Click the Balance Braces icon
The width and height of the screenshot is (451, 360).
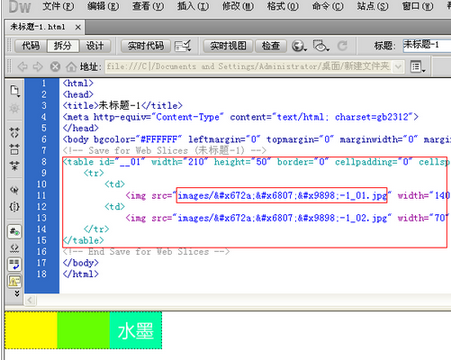(x=14, y=207)
